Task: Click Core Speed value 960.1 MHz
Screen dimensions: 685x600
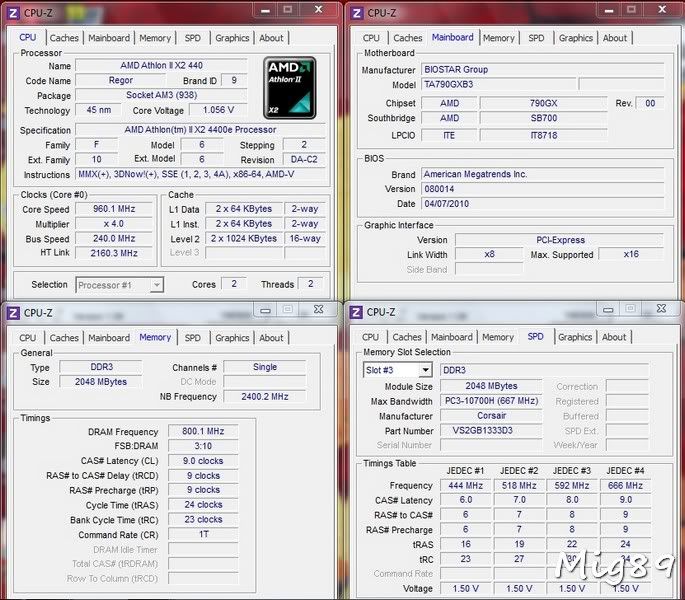Action: click(x=114, y=209)
